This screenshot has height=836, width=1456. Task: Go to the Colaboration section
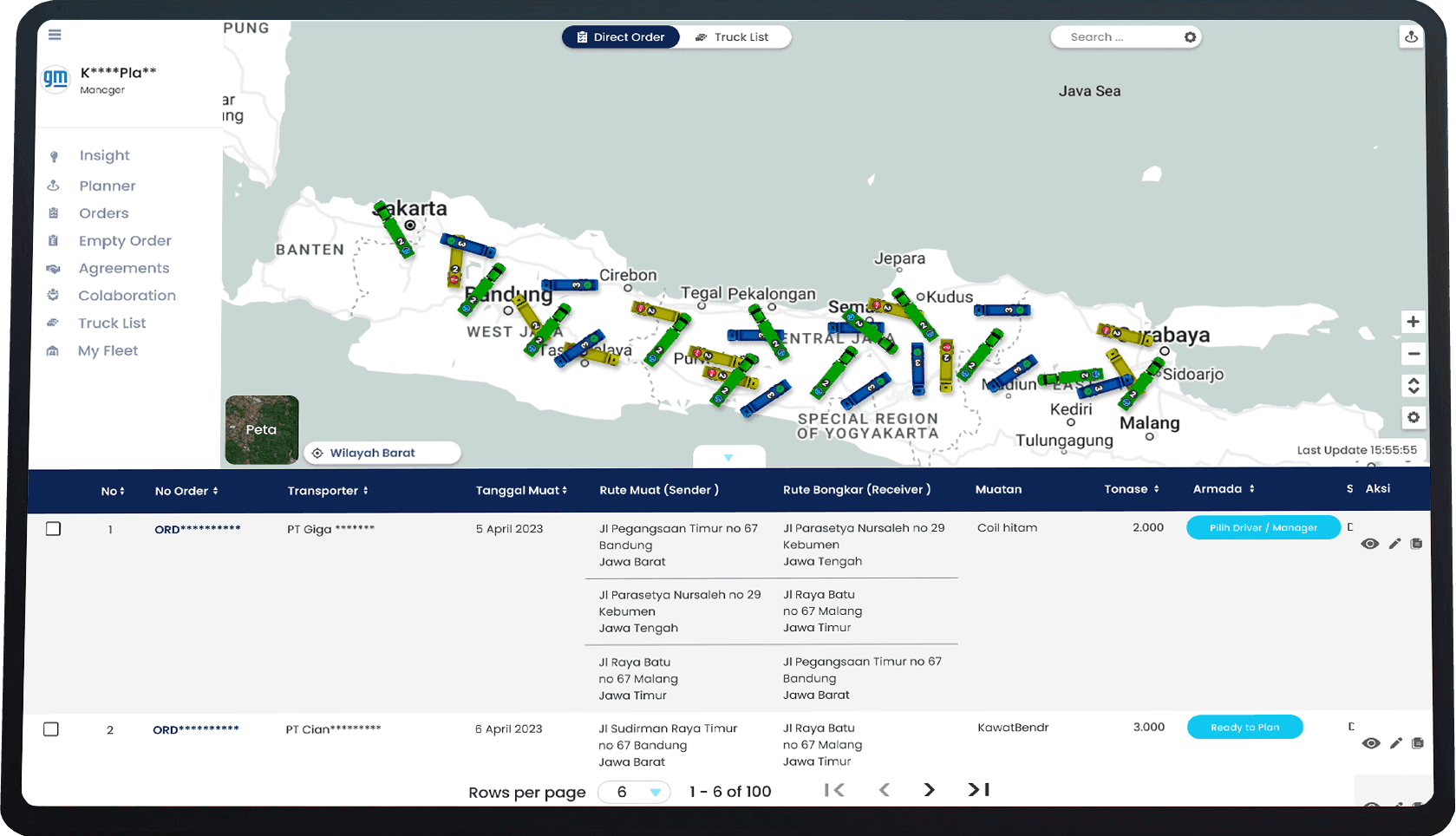tap(127, 296)
